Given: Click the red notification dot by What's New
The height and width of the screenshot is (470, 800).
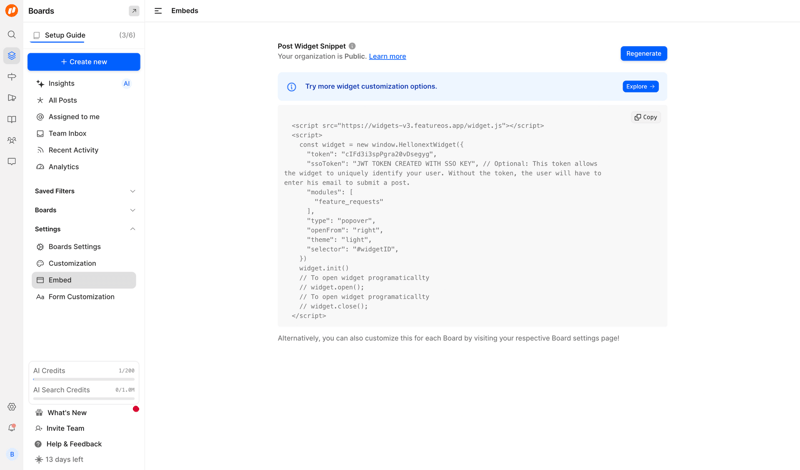Looking at the screenshot, I should (x=136, y=409).
